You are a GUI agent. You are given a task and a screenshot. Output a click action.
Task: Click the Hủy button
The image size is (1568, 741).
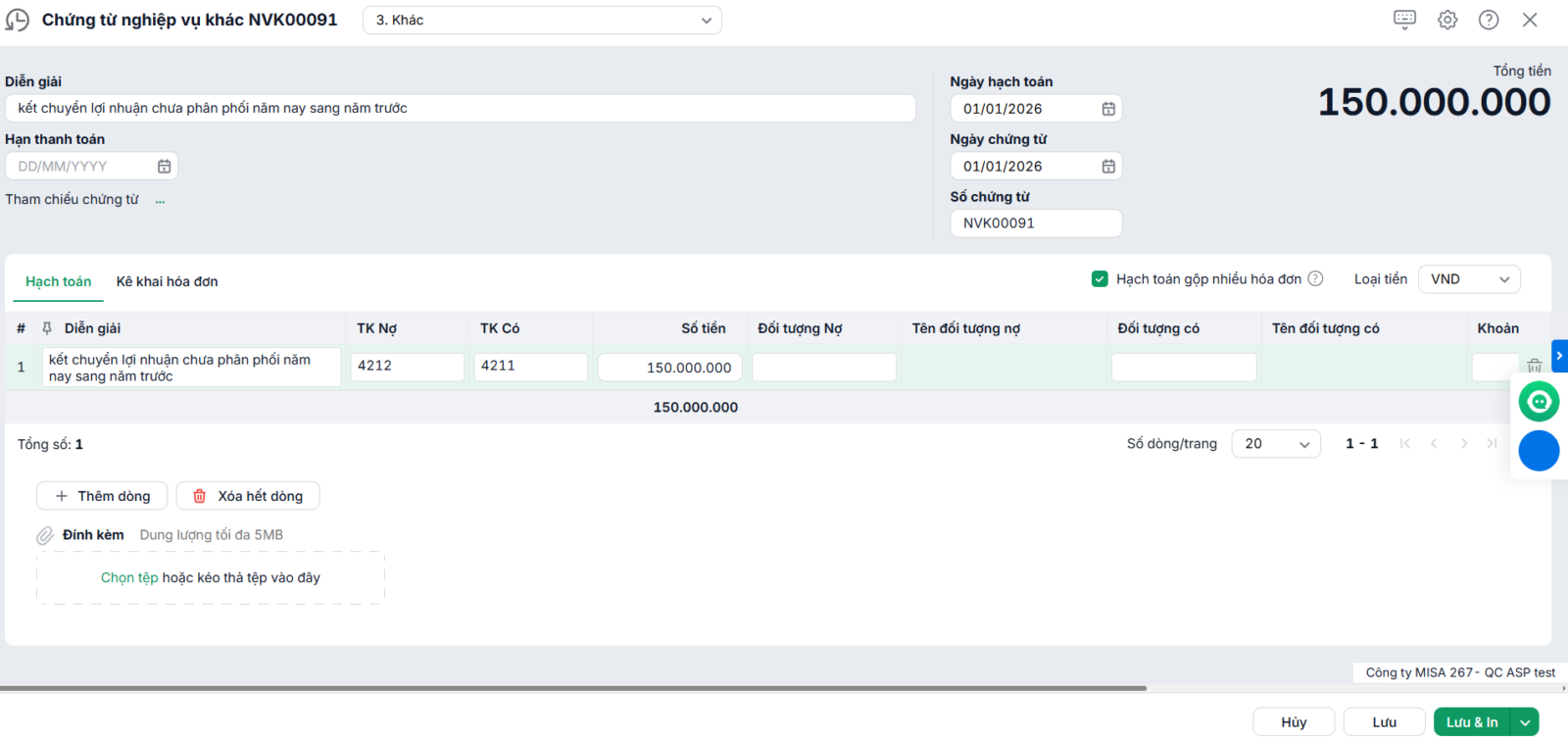pos(1294,722)
